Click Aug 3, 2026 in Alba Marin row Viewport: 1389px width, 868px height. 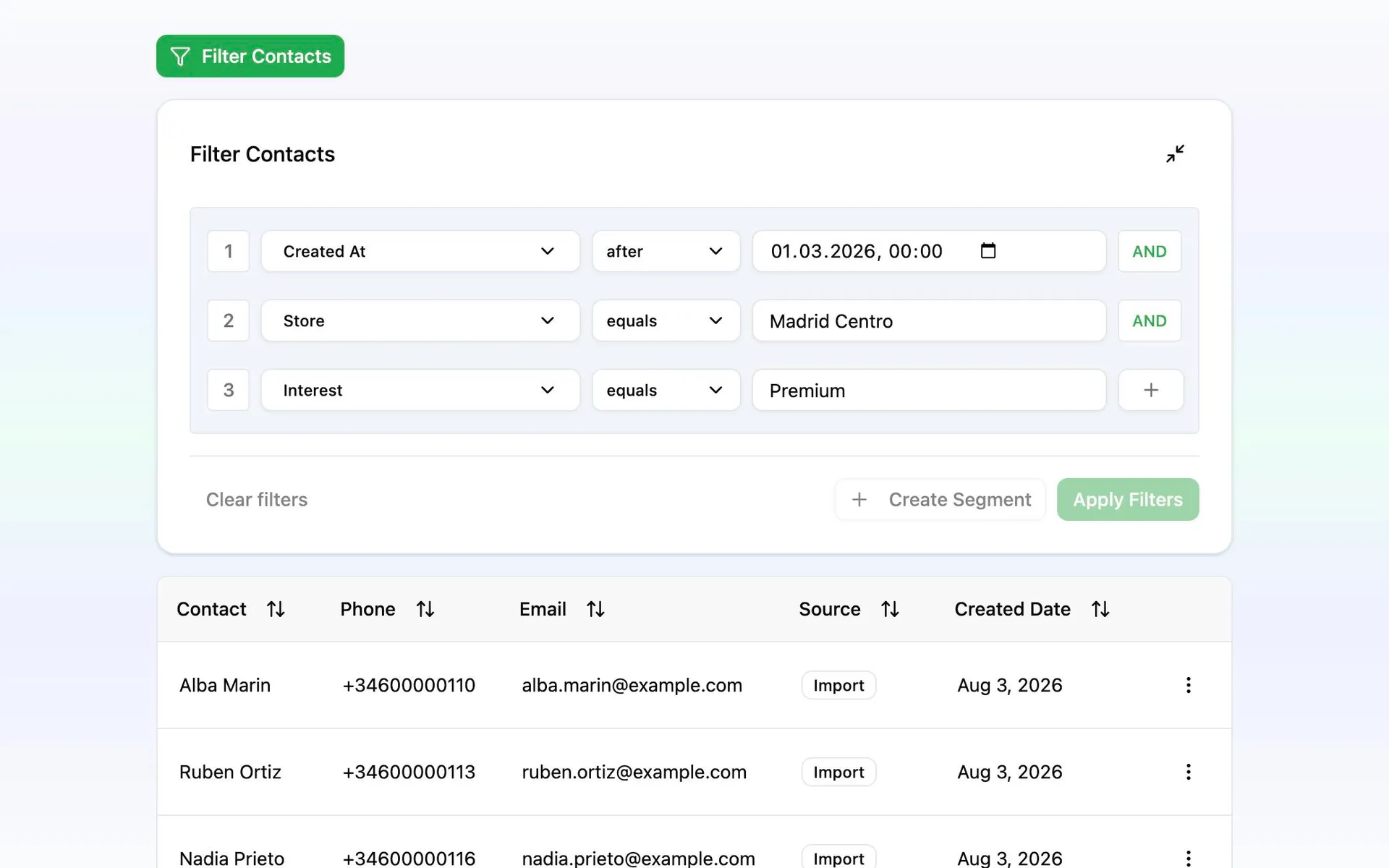click(x=1010, y=685)
